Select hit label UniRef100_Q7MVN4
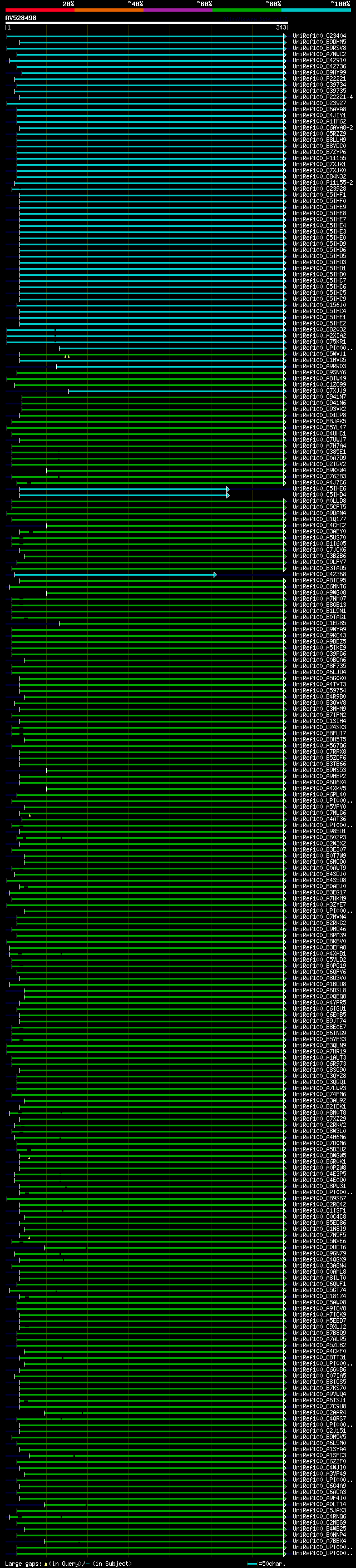Viewport: 356px width, 1568px height. pos(319,917)
